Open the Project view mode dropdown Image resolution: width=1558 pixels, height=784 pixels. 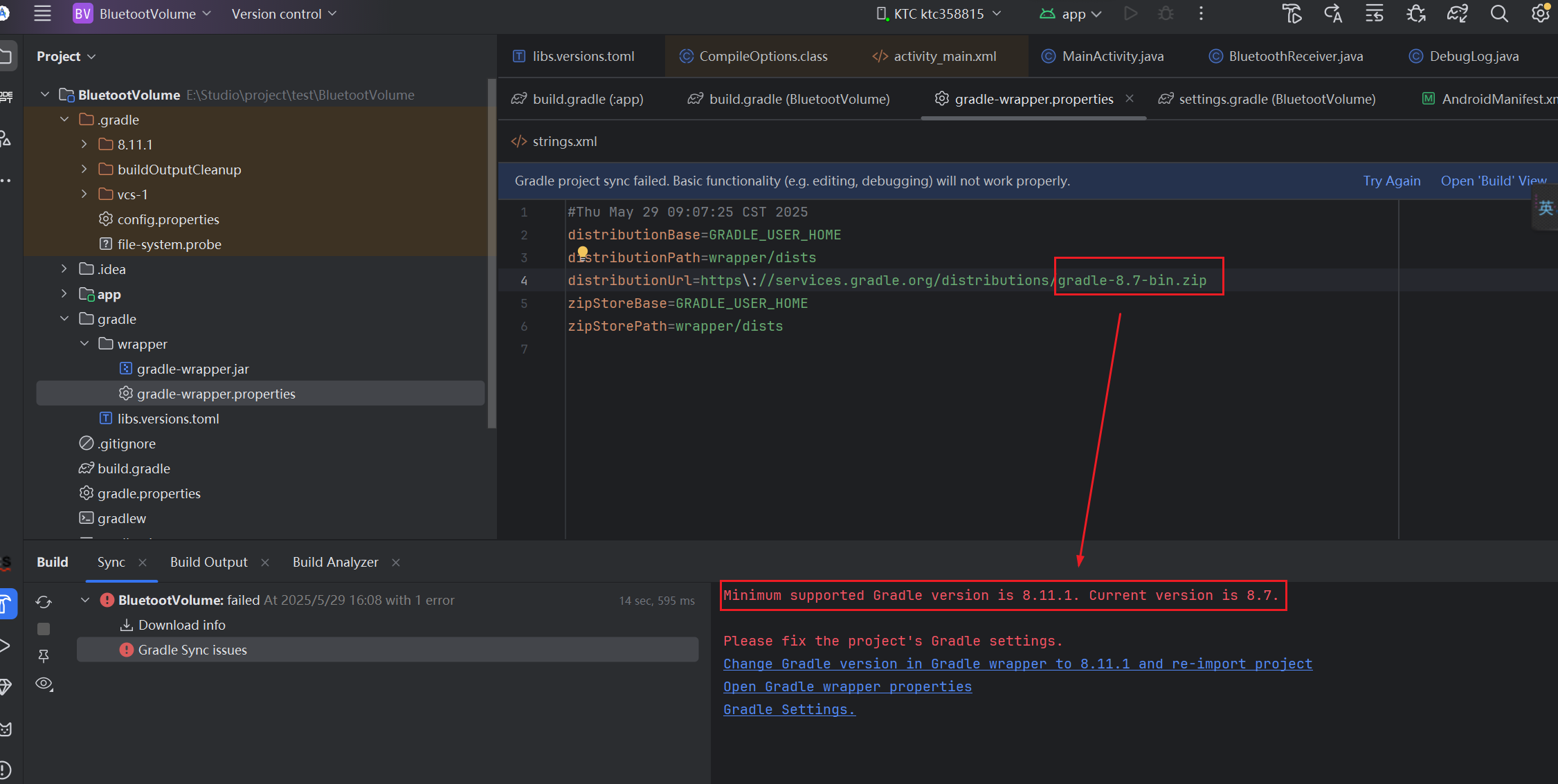pos(66,56)
